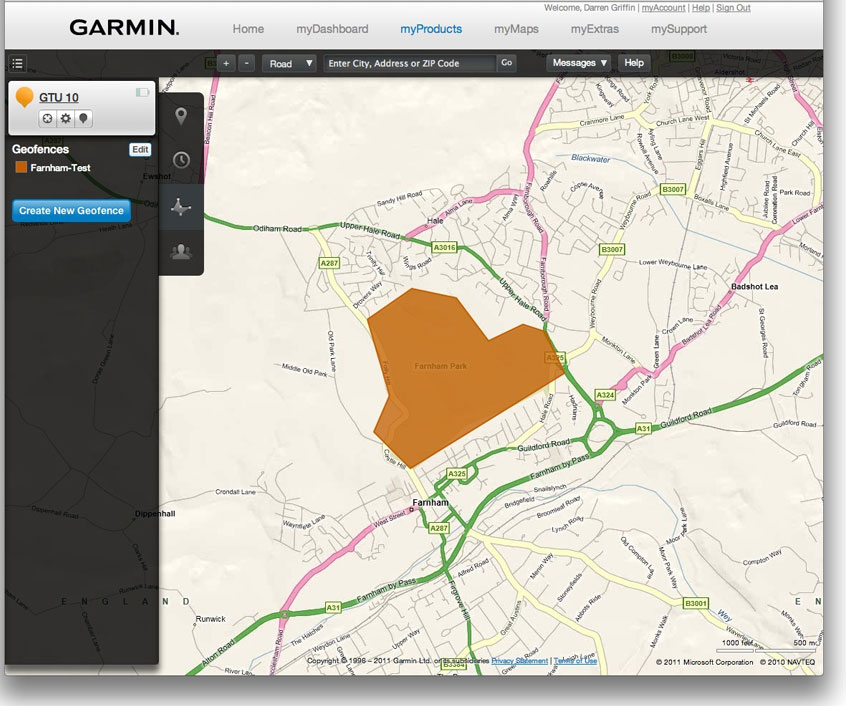
Task: Click the Sign Out link
Action: pos(733,8)
